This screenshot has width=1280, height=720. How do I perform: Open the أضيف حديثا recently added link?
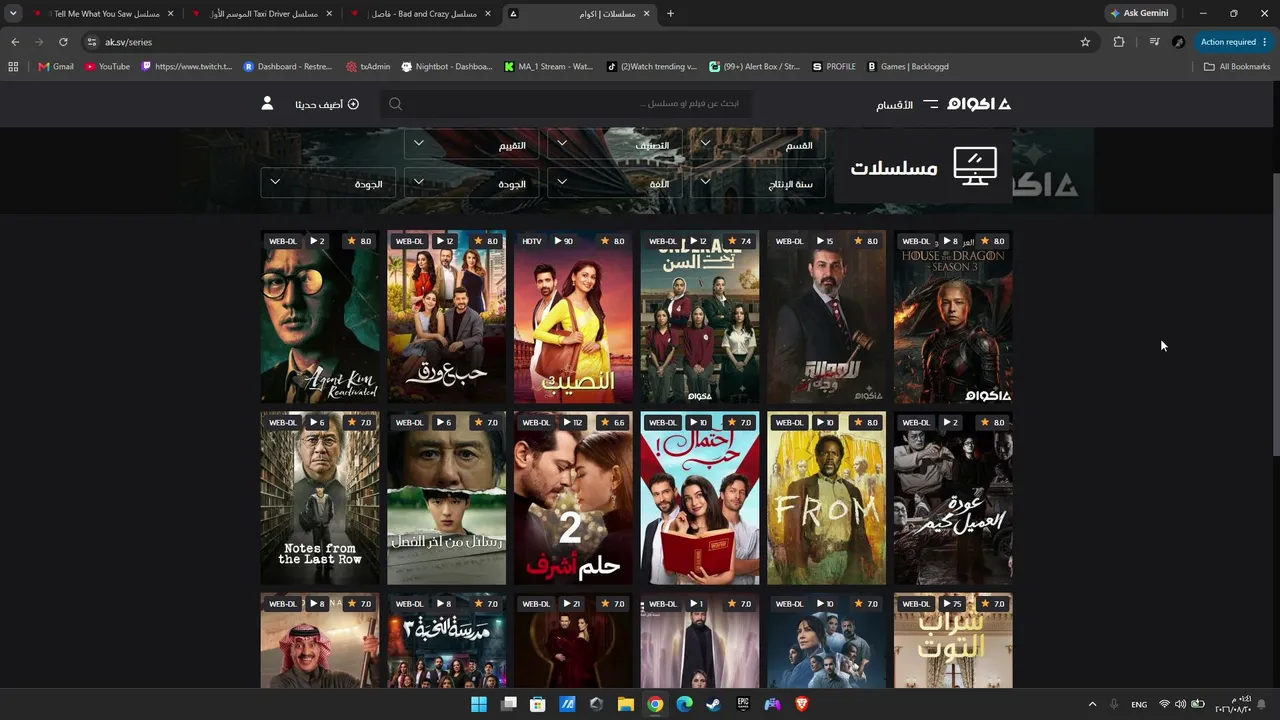coord(327,104)
